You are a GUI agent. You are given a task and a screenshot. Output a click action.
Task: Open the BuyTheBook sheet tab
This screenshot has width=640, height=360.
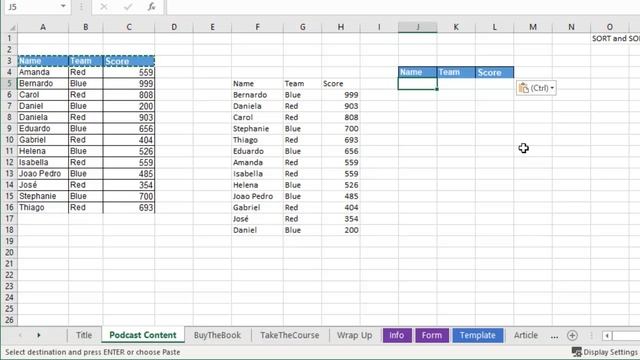click(x=217, y=335)
